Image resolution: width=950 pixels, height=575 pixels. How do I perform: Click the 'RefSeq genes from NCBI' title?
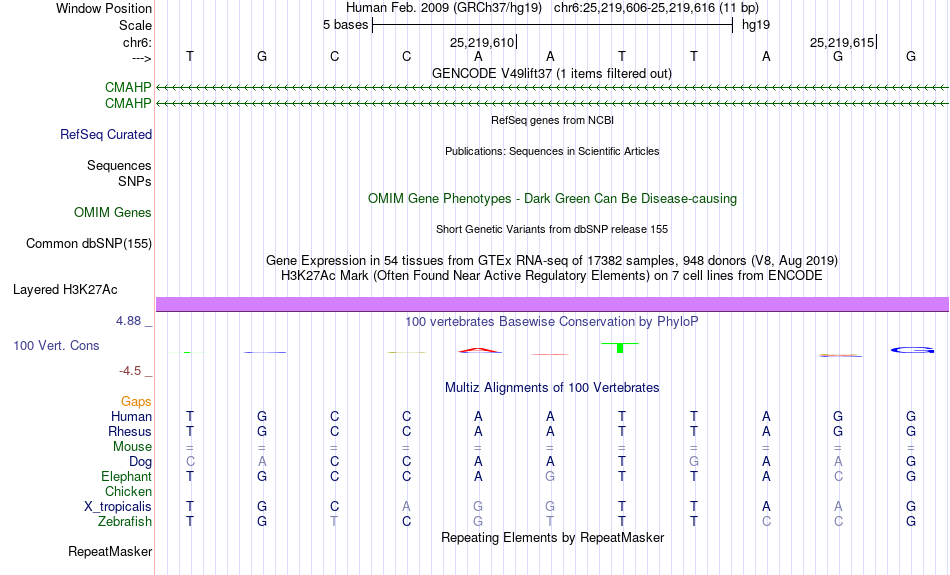(x=552, y=121)
